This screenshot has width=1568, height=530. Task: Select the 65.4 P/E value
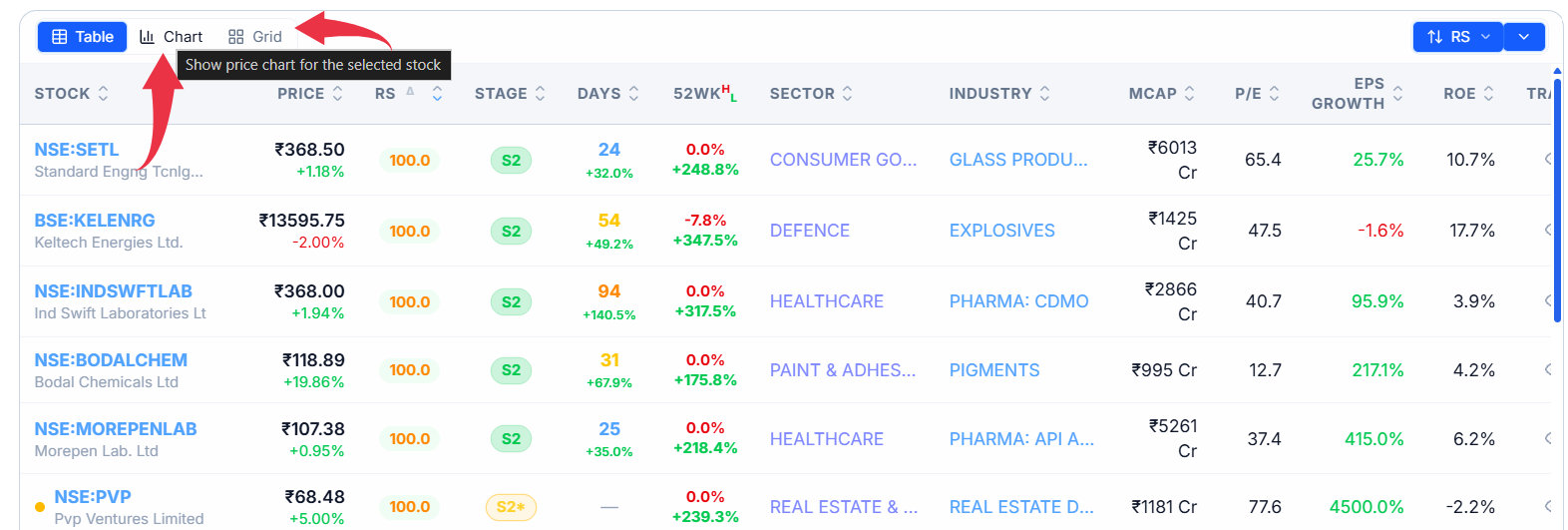tap(1263, 160)
